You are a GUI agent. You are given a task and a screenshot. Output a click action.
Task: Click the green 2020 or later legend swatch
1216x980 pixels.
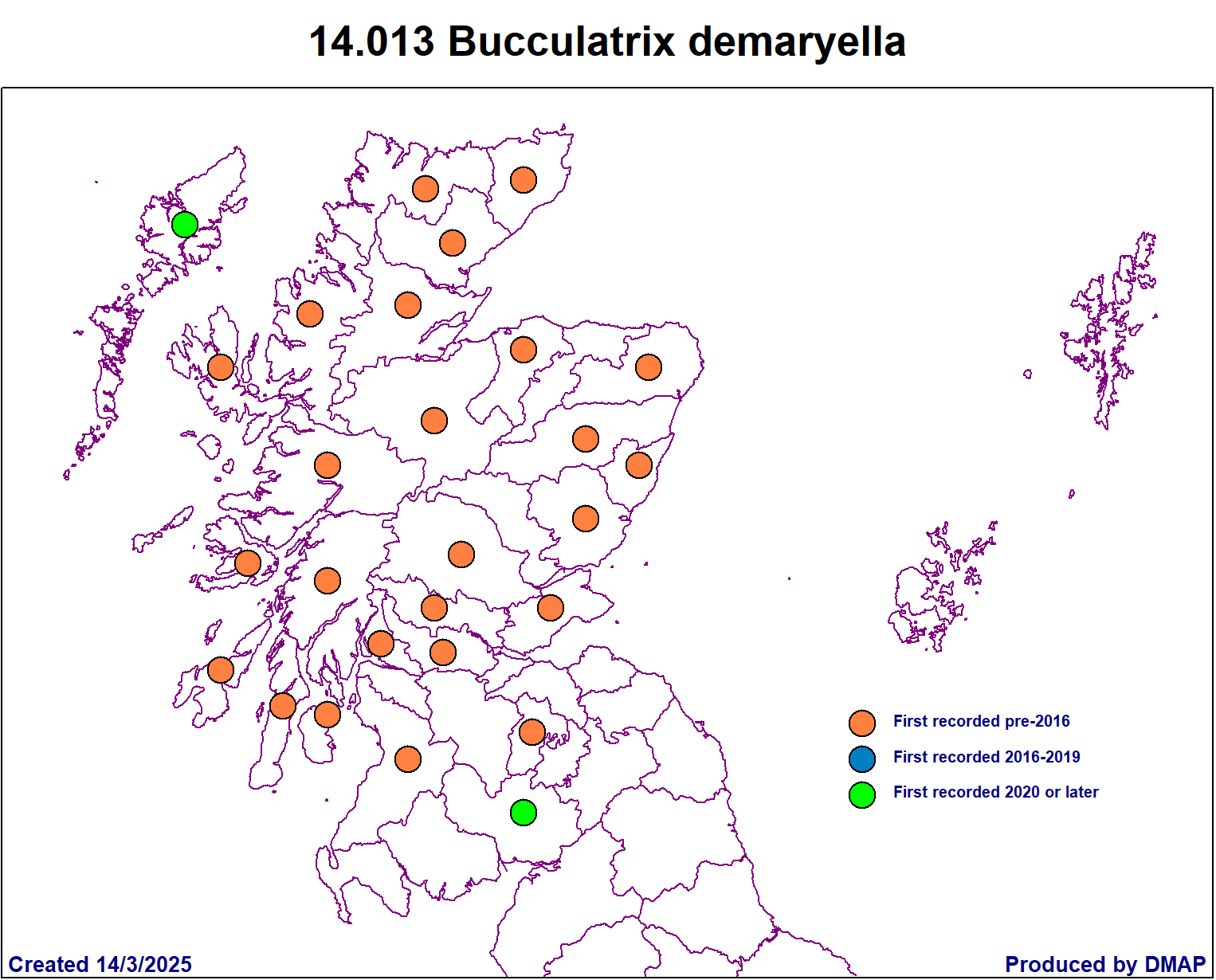click(862, 794)
